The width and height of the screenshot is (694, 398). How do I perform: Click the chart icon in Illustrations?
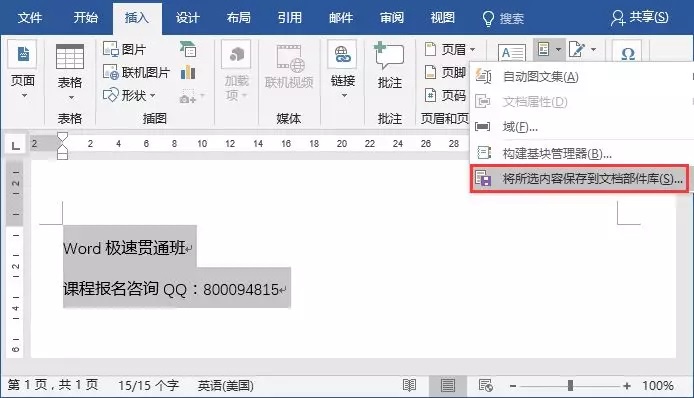pos(188,72)
